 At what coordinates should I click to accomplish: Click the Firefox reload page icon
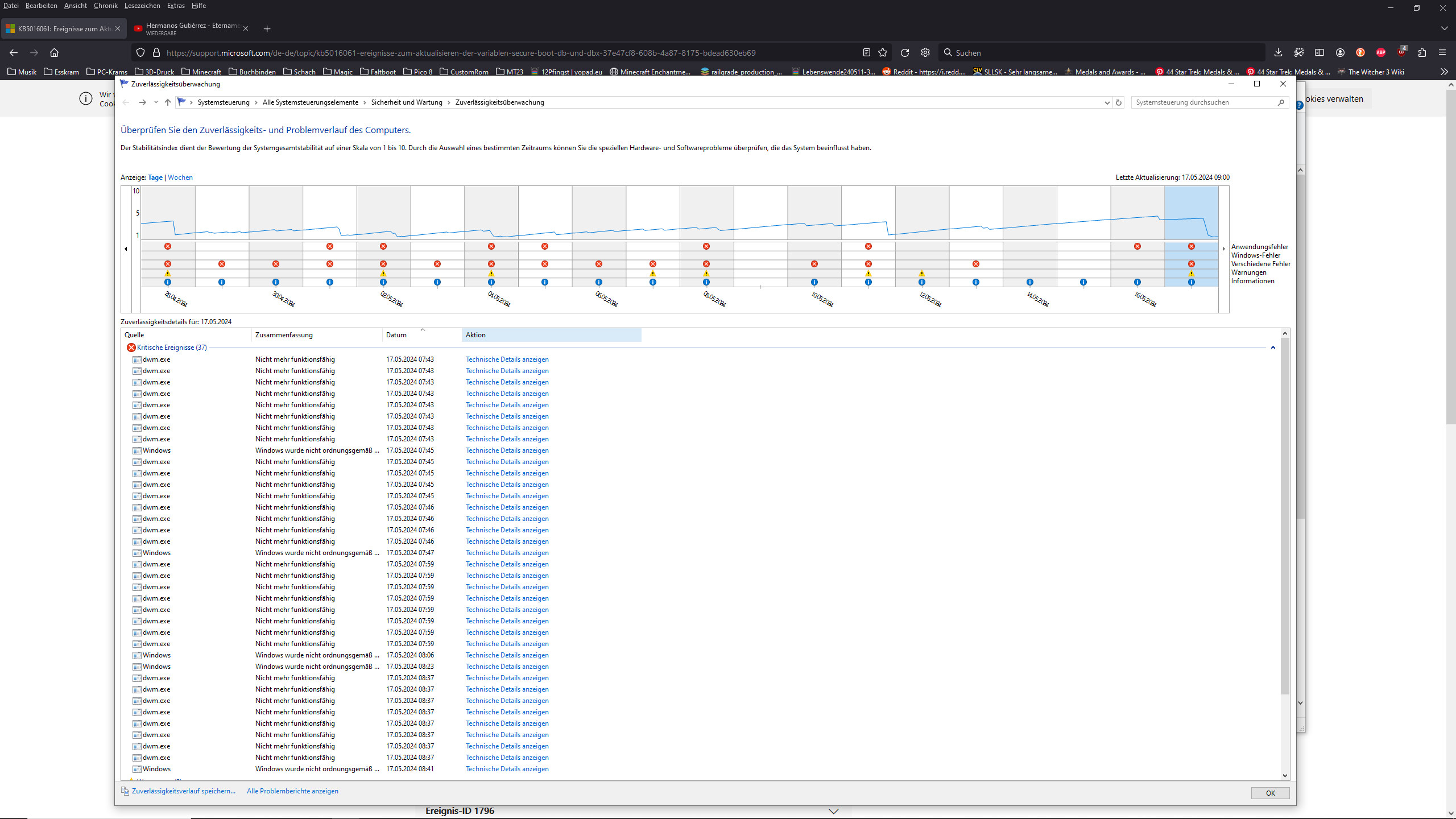coord(904,53)
